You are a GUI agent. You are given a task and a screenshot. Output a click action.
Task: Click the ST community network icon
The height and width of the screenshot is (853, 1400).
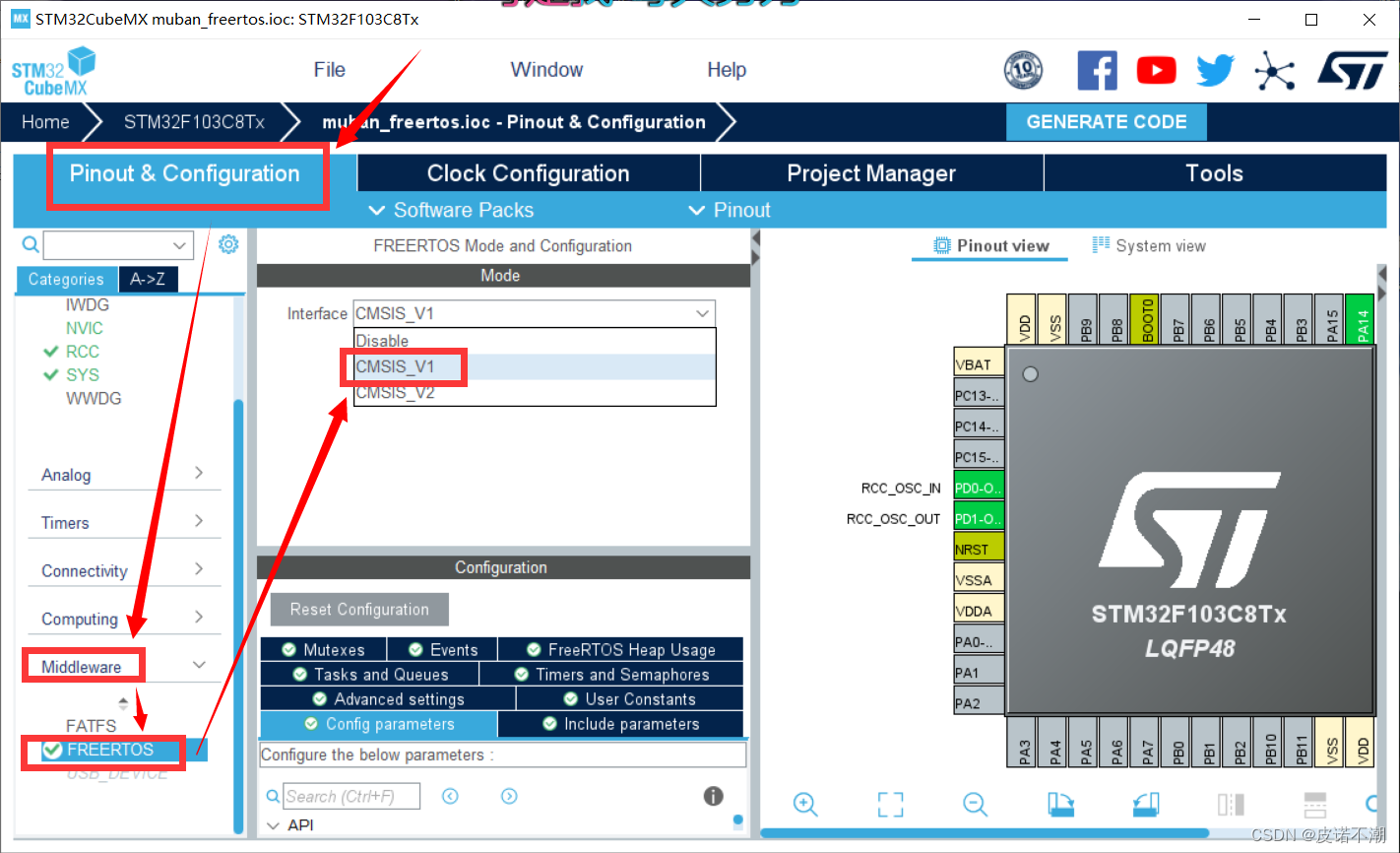click(x=1274, y=71)
